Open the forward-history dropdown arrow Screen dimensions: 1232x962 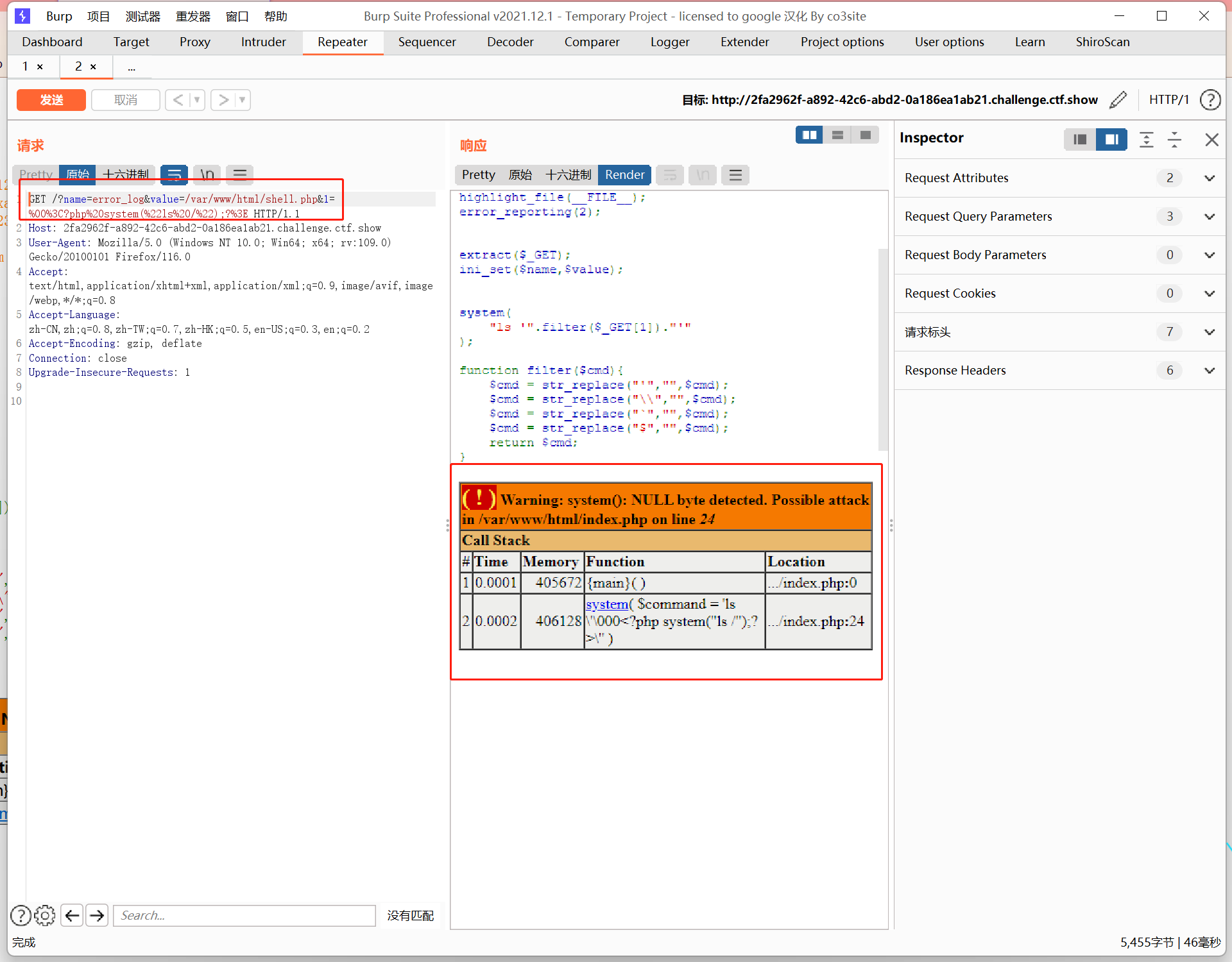(243, 99)
